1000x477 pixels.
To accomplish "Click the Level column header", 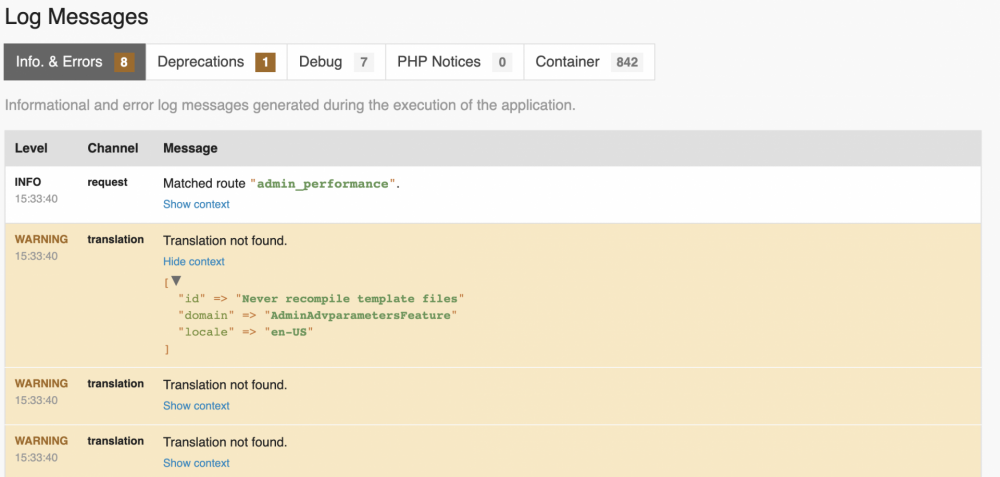I will (x=31, y=148).
